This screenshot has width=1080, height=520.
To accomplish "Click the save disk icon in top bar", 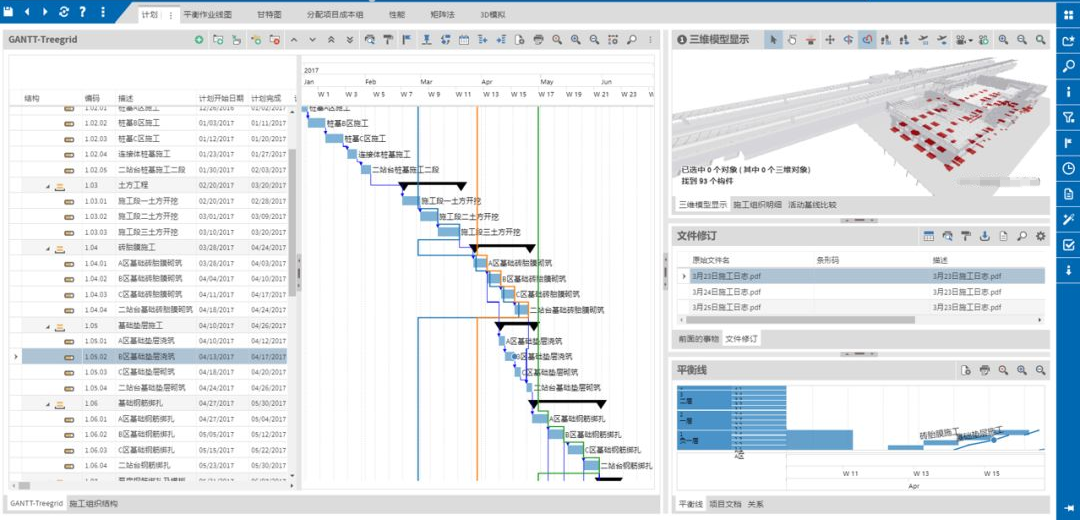I will pos(10,12).
